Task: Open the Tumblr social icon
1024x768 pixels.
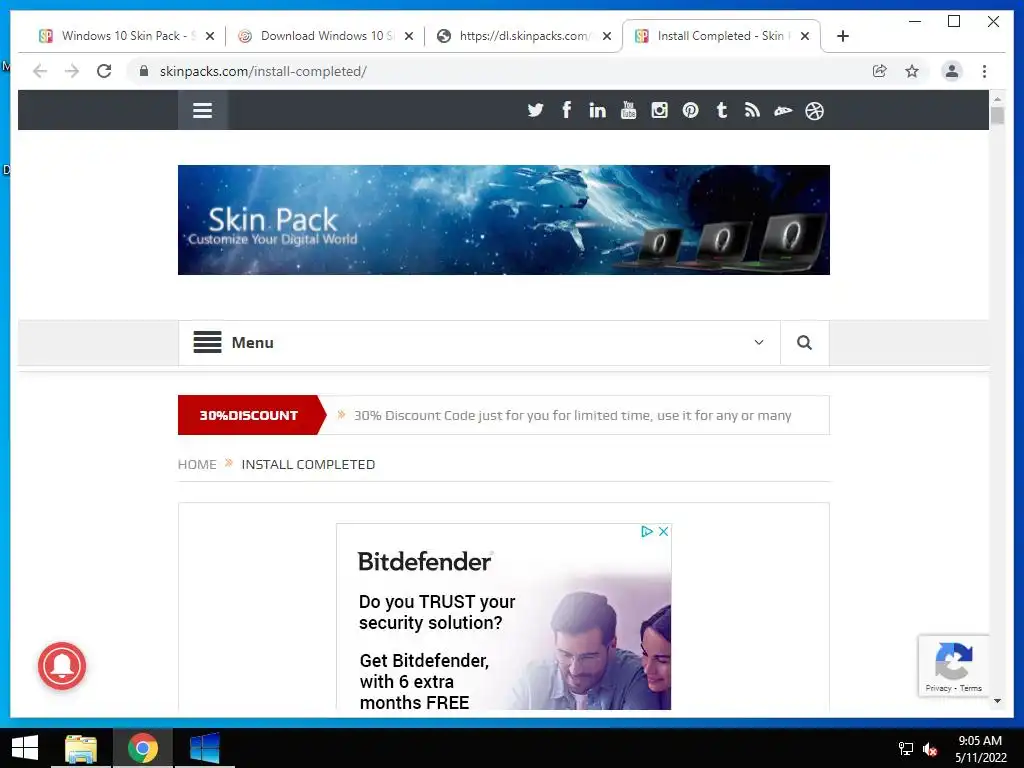Action: (722, 110)
